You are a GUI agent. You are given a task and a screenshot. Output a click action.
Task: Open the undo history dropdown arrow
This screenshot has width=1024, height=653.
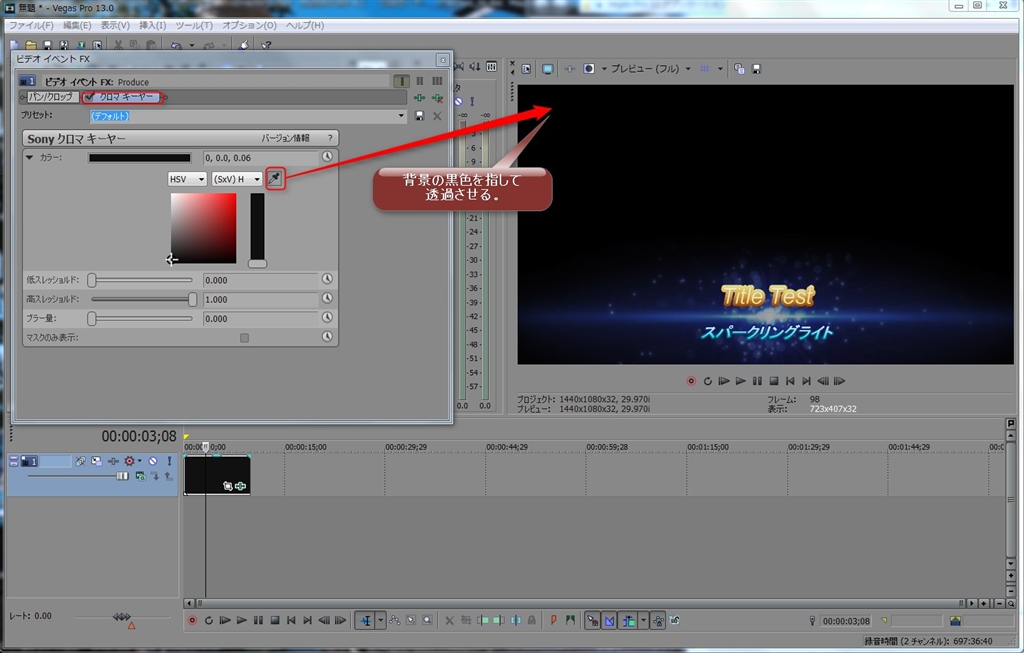click(x=191, y=45)
